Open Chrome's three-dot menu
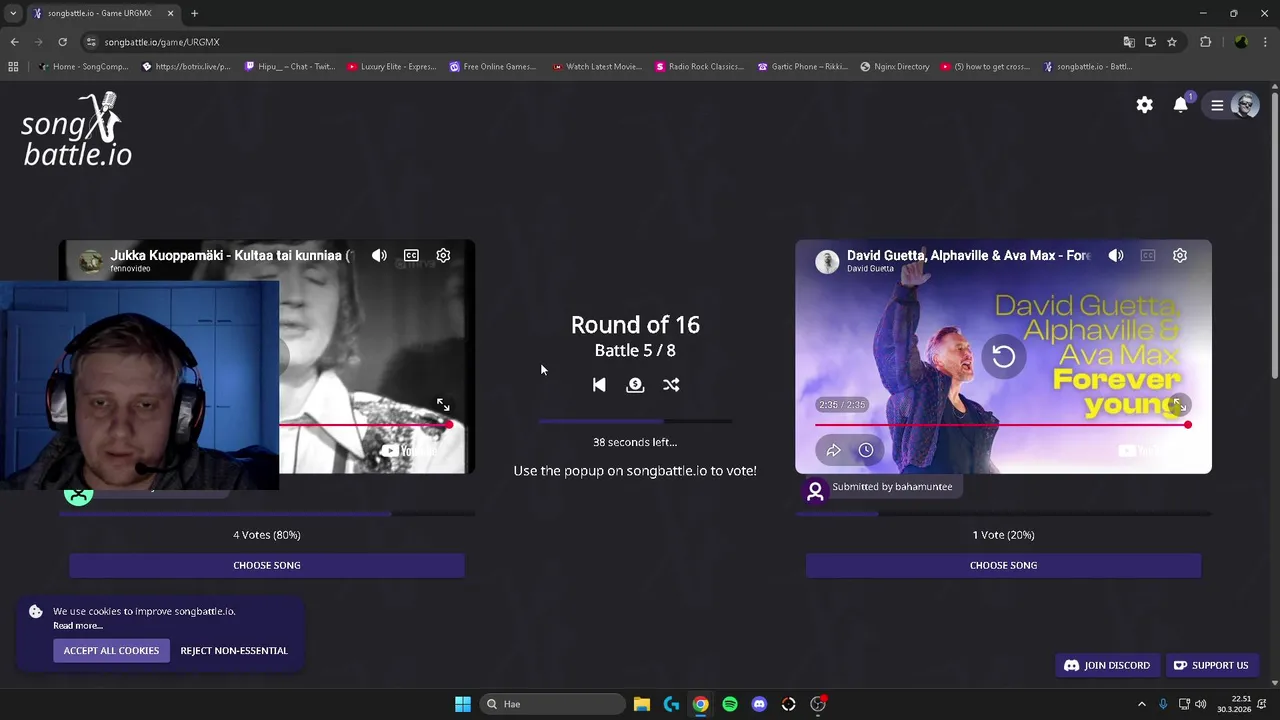 pos(1265,42)
